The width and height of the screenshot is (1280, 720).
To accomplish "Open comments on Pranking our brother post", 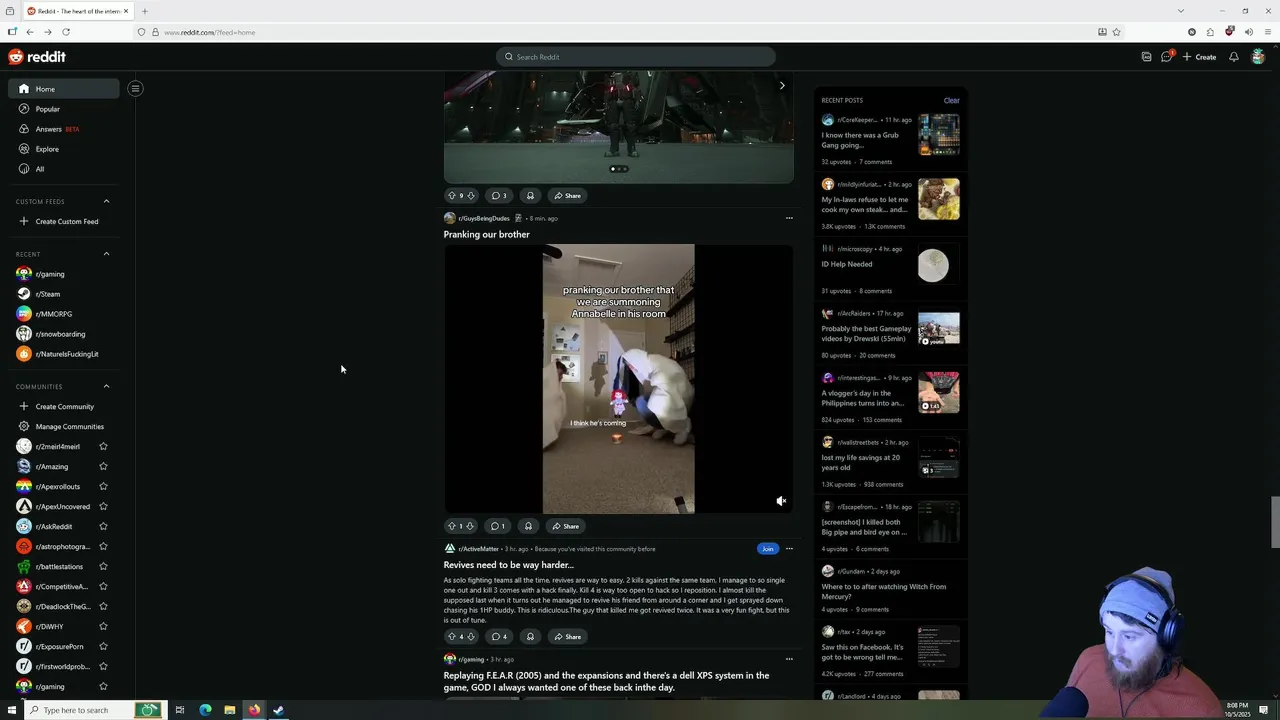I will coord(498,526).
